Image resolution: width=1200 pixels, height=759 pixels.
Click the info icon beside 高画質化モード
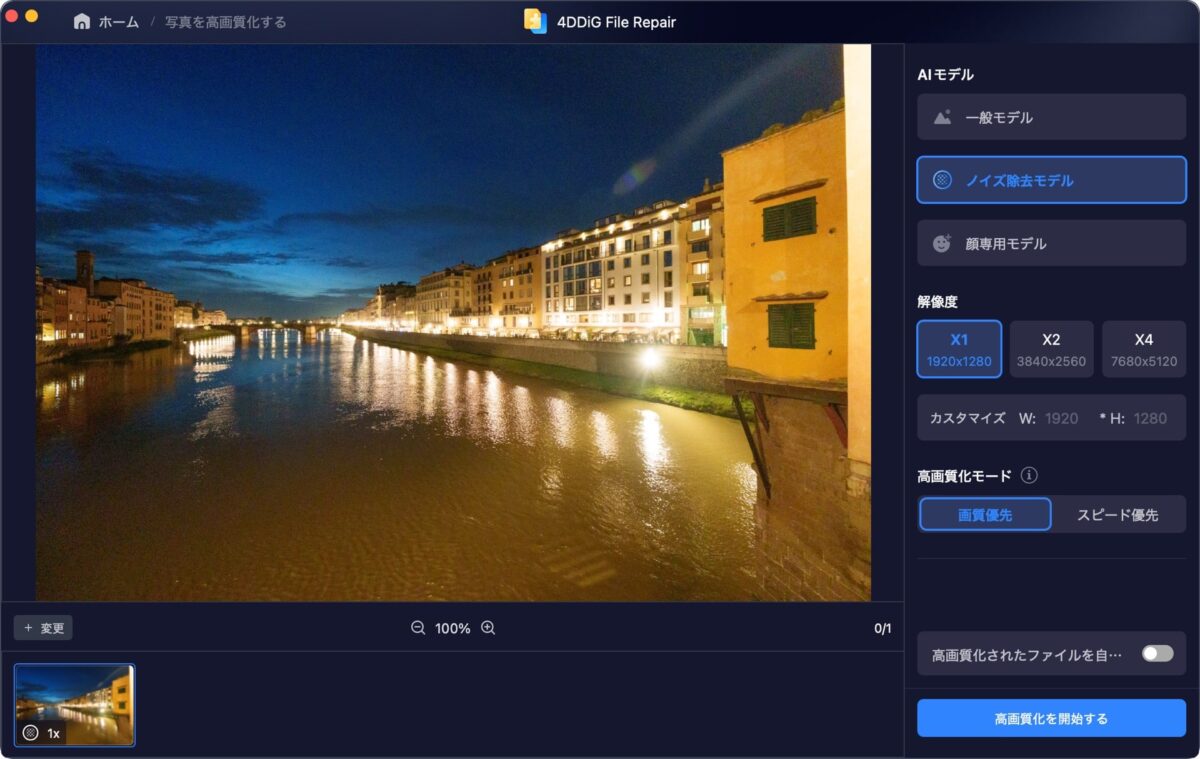(x=1029, y=476)
